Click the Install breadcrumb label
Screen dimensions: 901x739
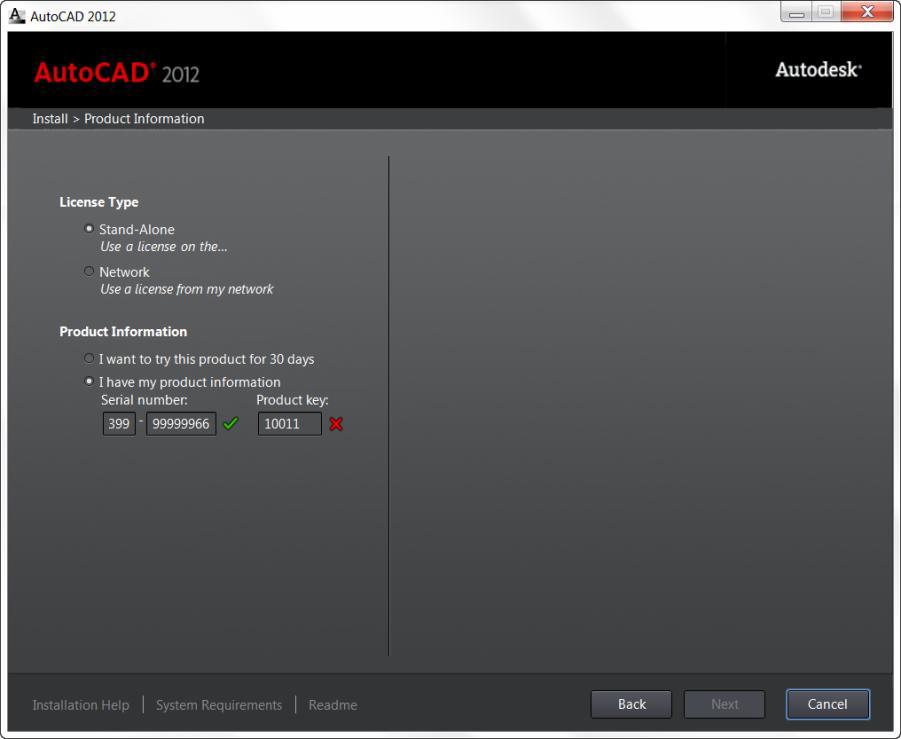(x=48, y=118)
